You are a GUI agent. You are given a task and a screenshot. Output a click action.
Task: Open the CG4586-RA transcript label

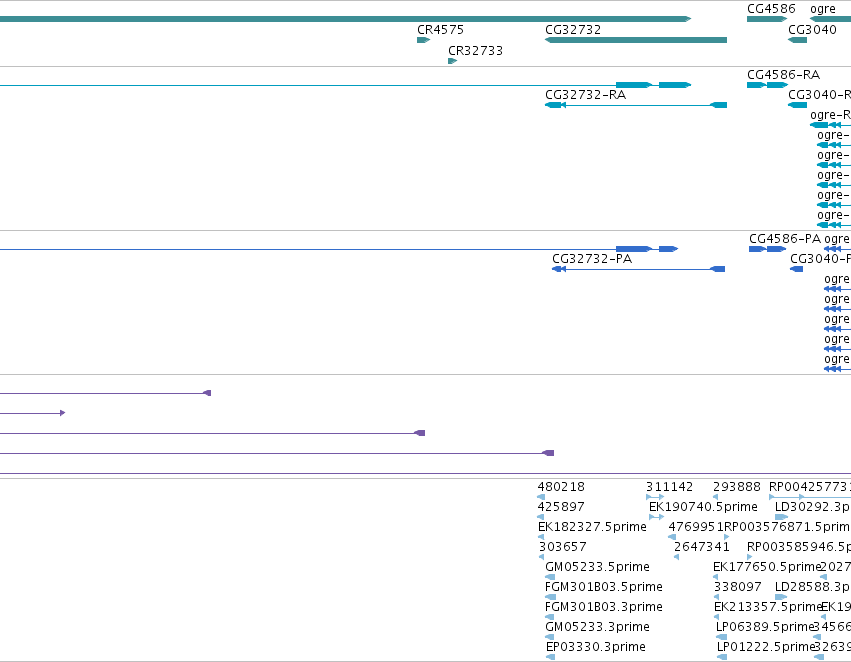pos(783,75)
